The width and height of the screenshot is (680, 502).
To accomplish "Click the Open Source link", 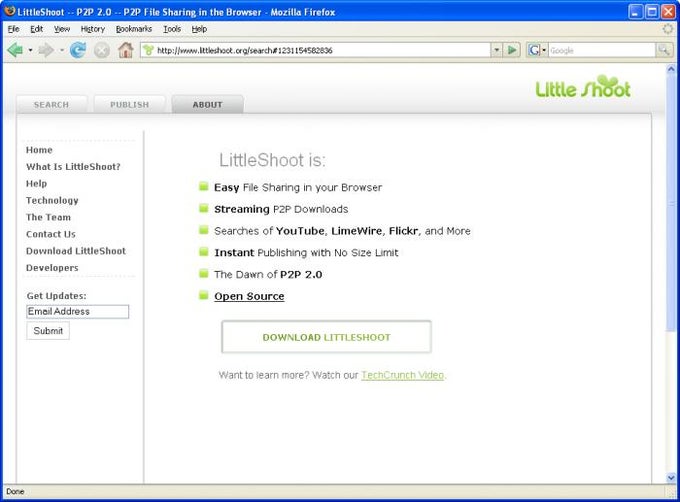I will coord(249,296).
